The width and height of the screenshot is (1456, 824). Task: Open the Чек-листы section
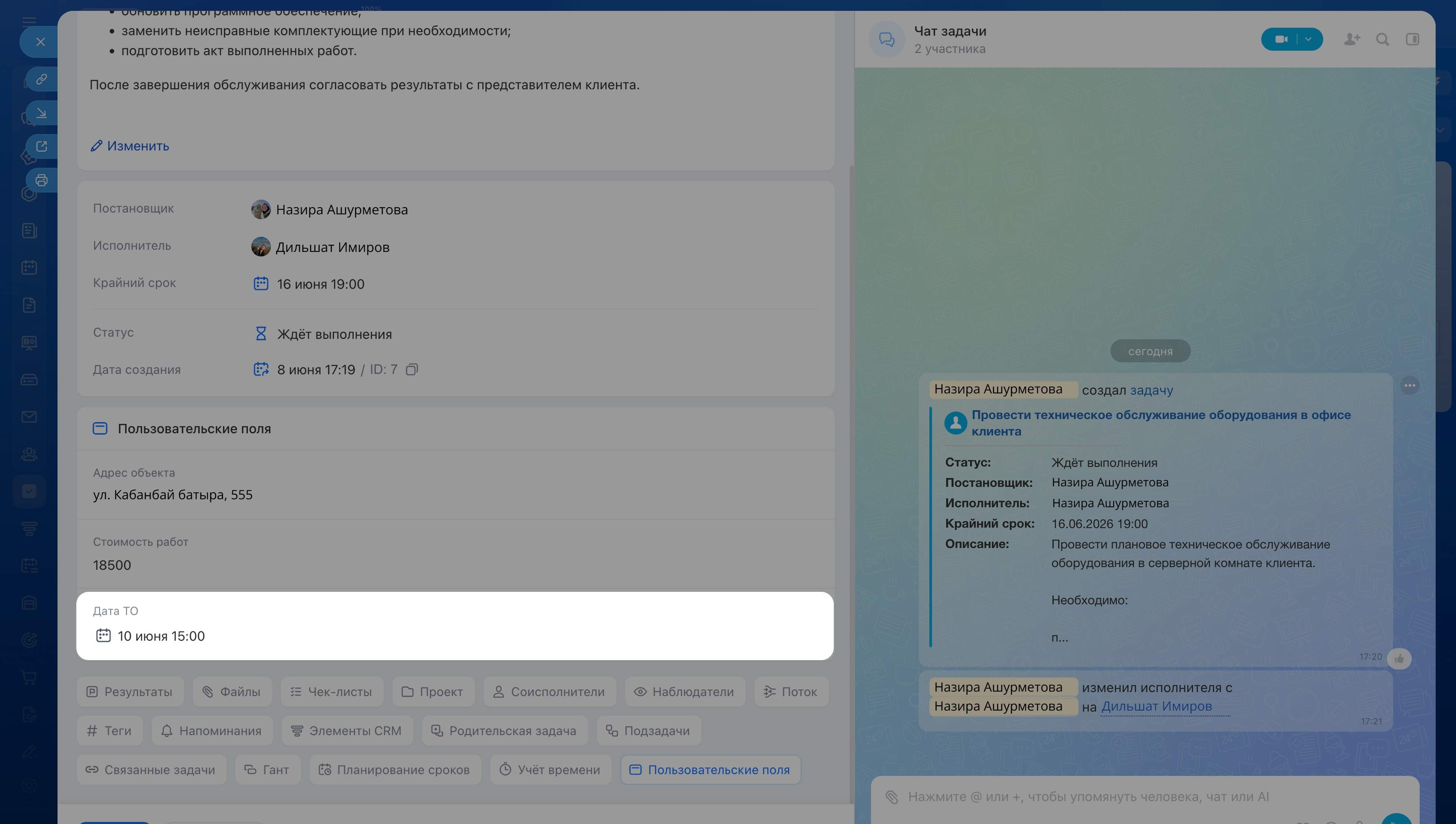[332, 692]
